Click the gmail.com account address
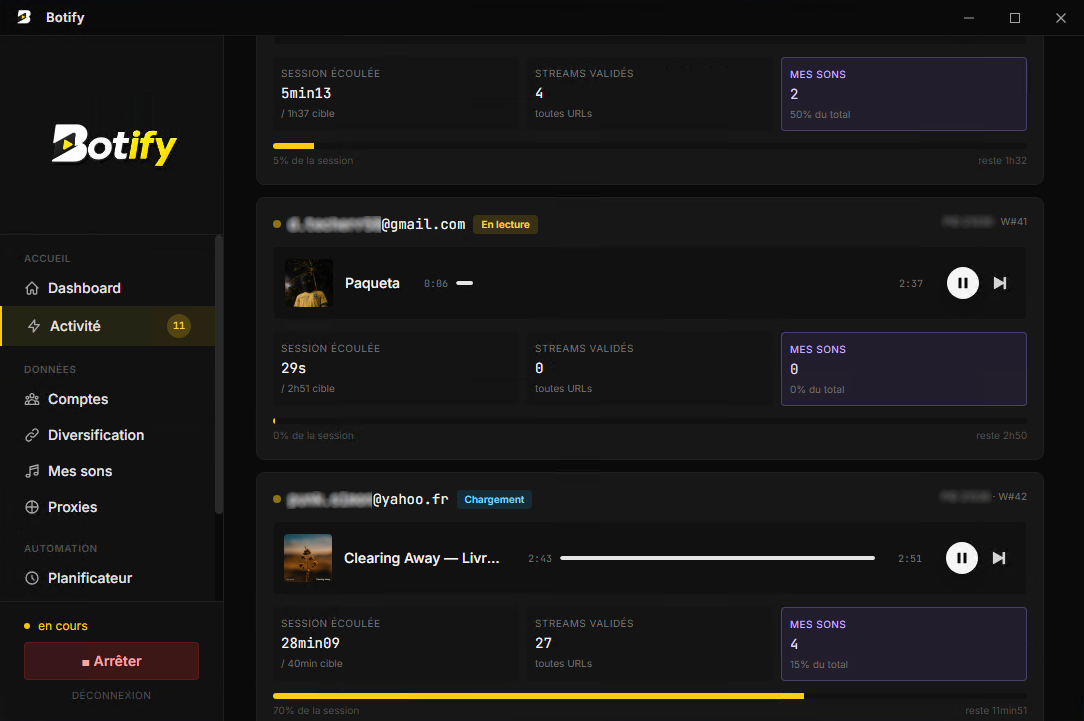This screenshot has height=721, width=1084. [376, 225]
